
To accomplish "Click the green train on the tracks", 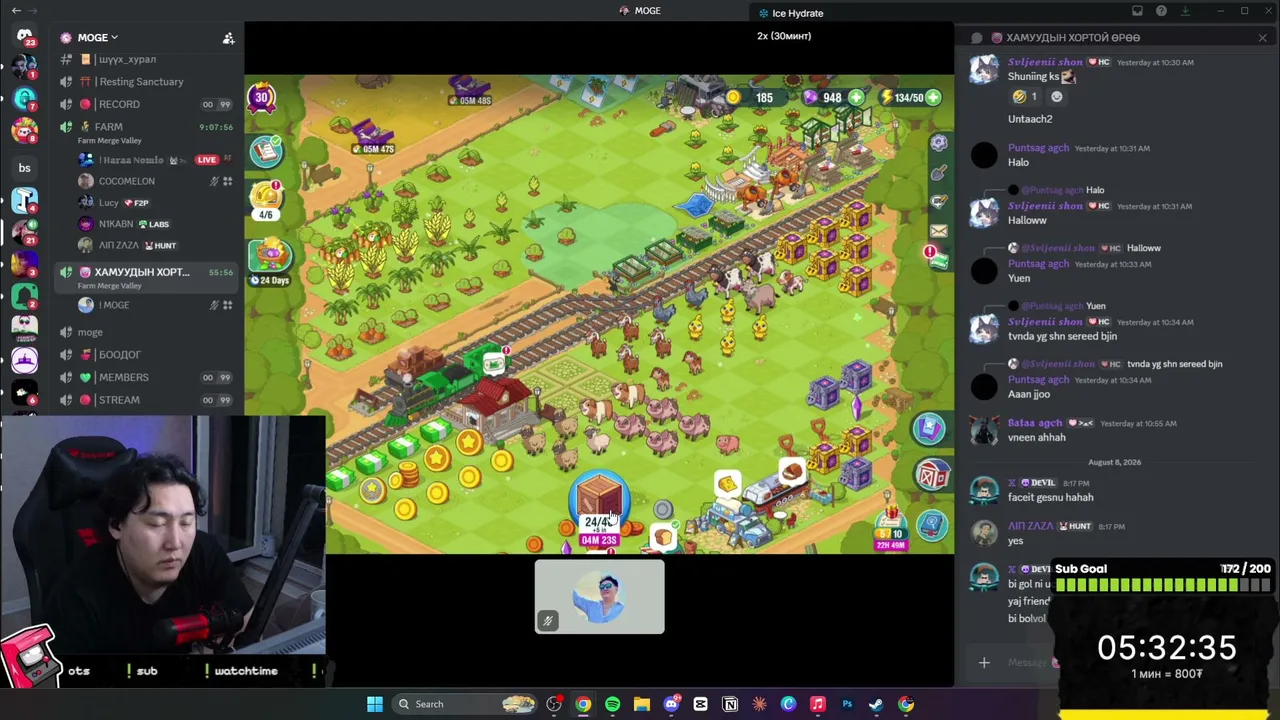I will 440,385.
